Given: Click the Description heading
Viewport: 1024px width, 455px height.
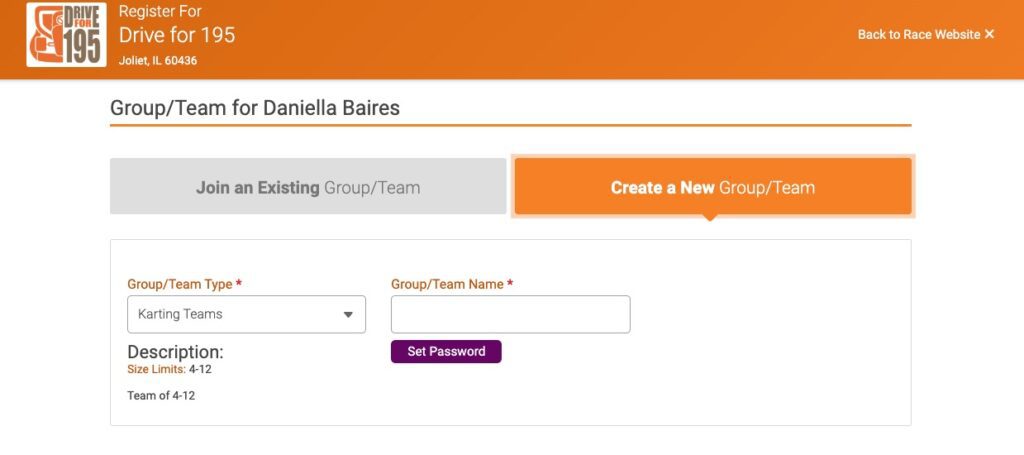Looking at the screenshot, I should click(x=175, y=352).
